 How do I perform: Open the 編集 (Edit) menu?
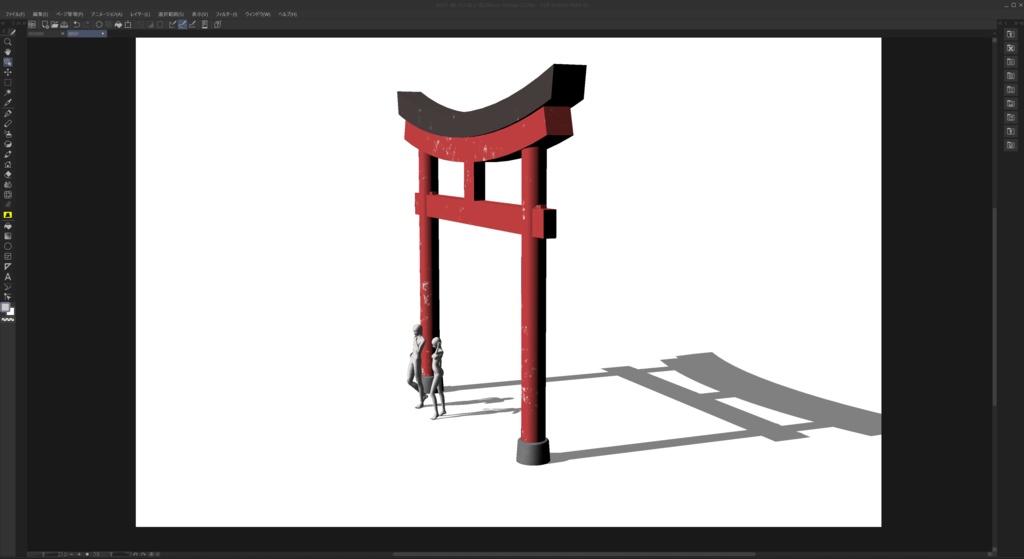40,14
